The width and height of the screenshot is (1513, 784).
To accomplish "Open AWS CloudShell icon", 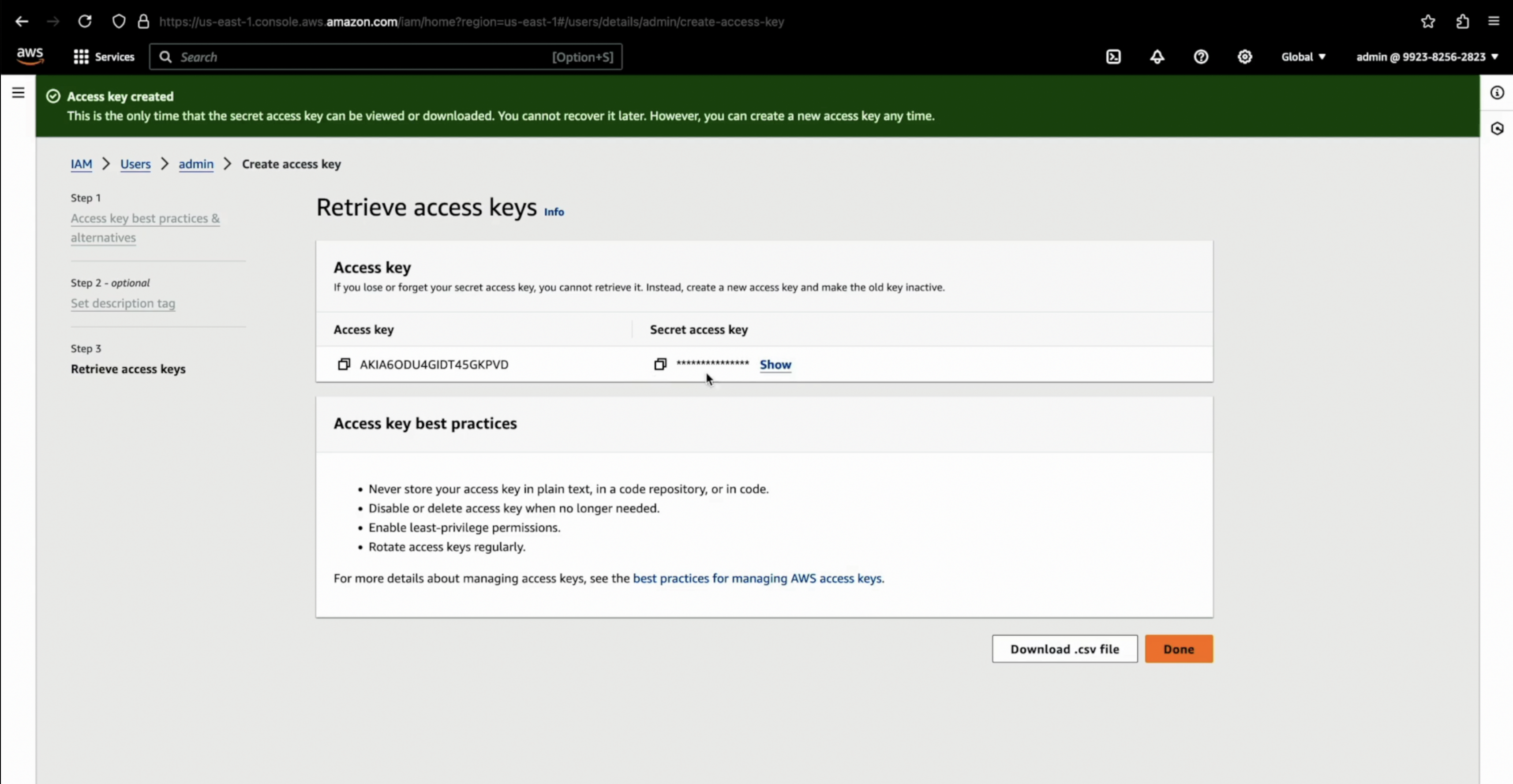I will coord(1113,57).
